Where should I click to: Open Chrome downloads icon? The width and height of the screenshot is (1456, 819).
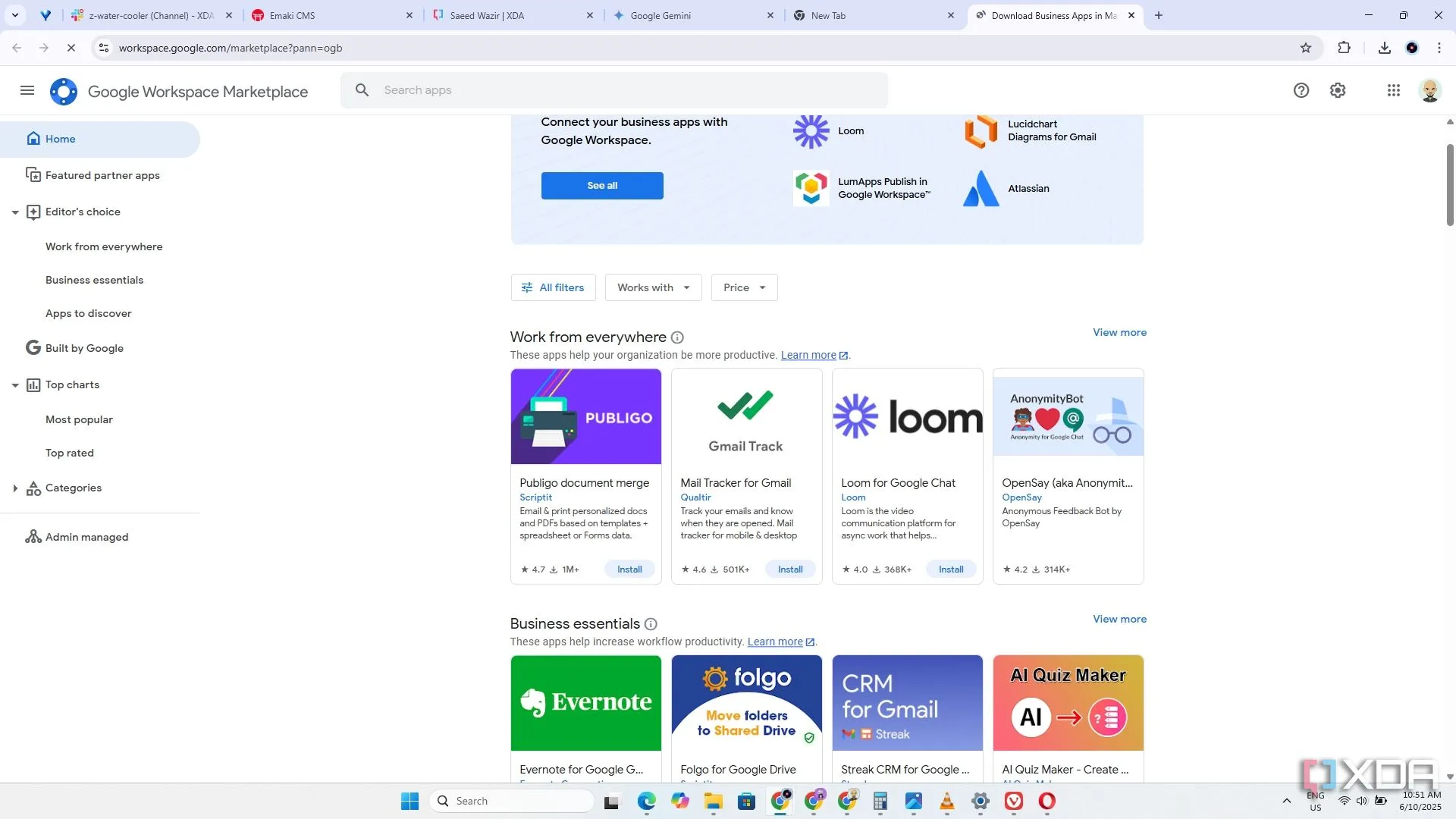tap(1385, 48)
